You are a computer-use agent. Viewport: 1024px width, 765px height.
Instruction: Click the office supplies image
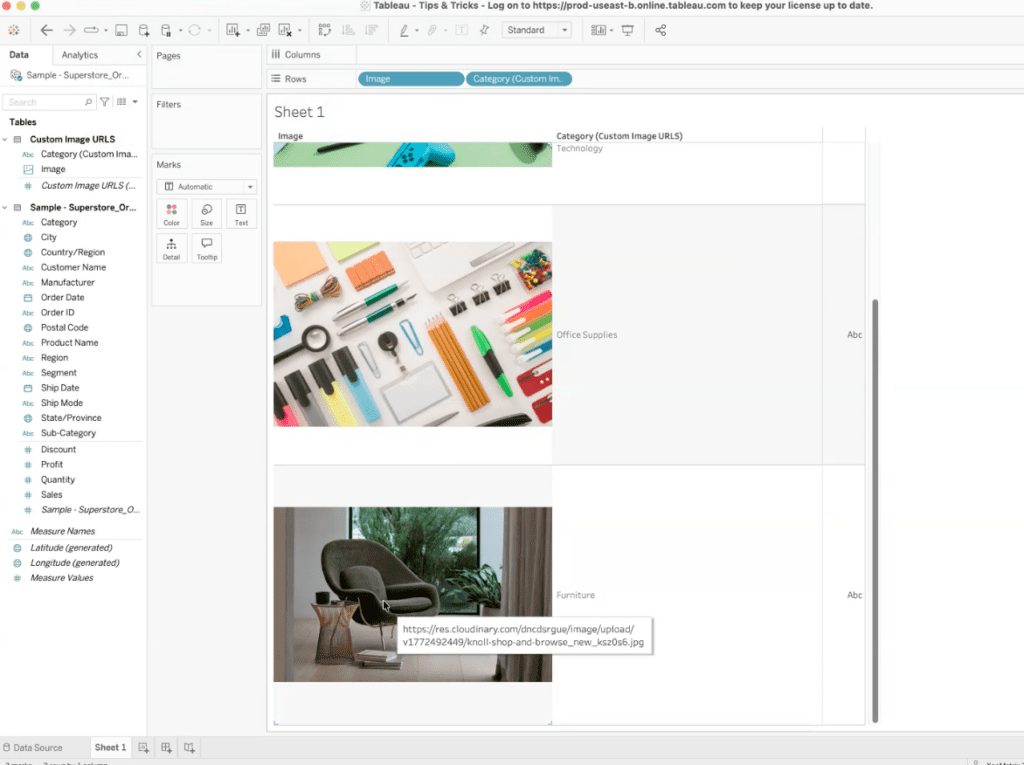point(413,334)
